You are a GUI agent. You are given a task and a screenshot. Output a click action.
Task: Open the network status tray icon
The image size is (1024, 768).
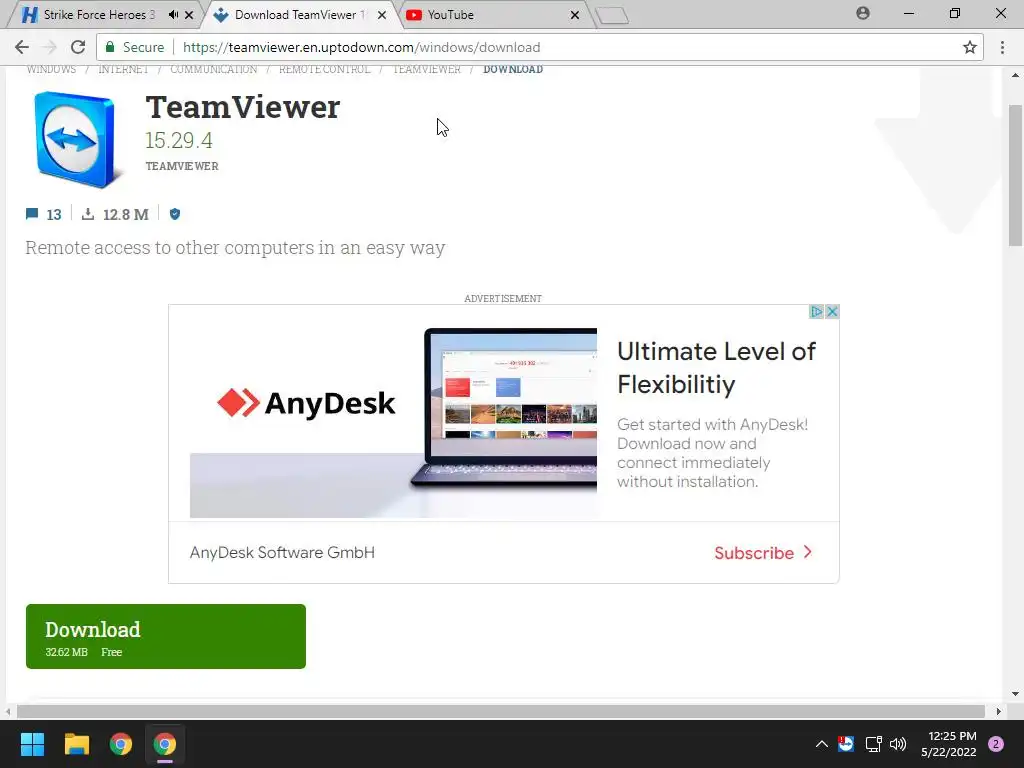873,744
